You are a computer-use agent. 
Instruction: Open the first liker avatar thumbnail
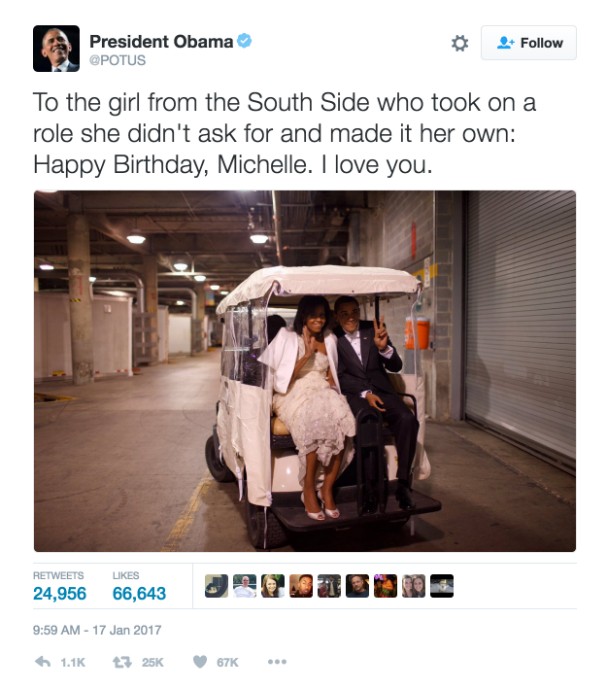coord(216,586)
